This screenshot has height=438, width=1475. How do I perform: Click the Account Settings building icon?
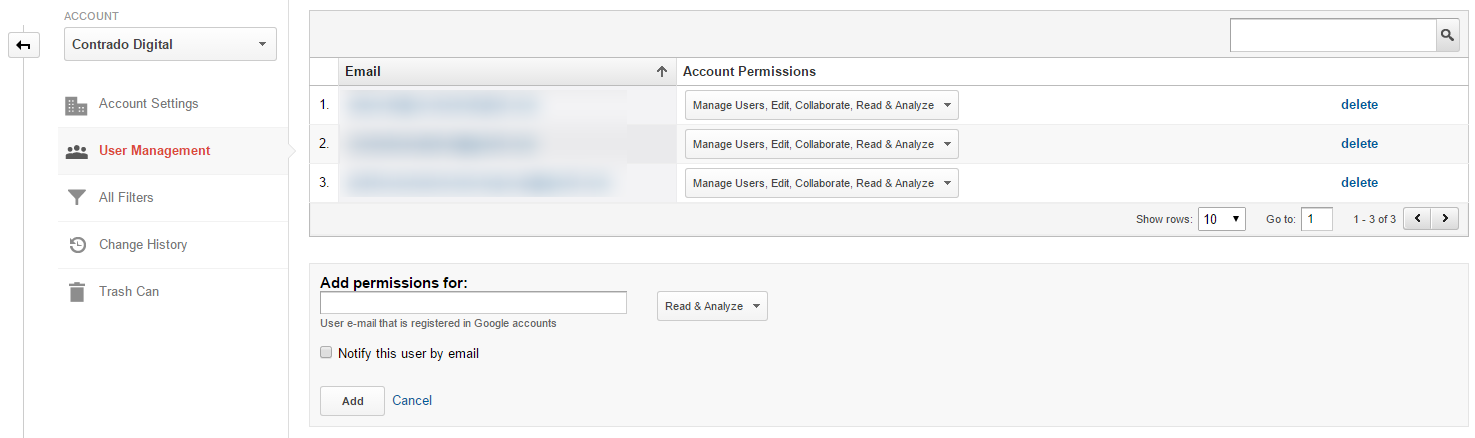pos(76,105)
